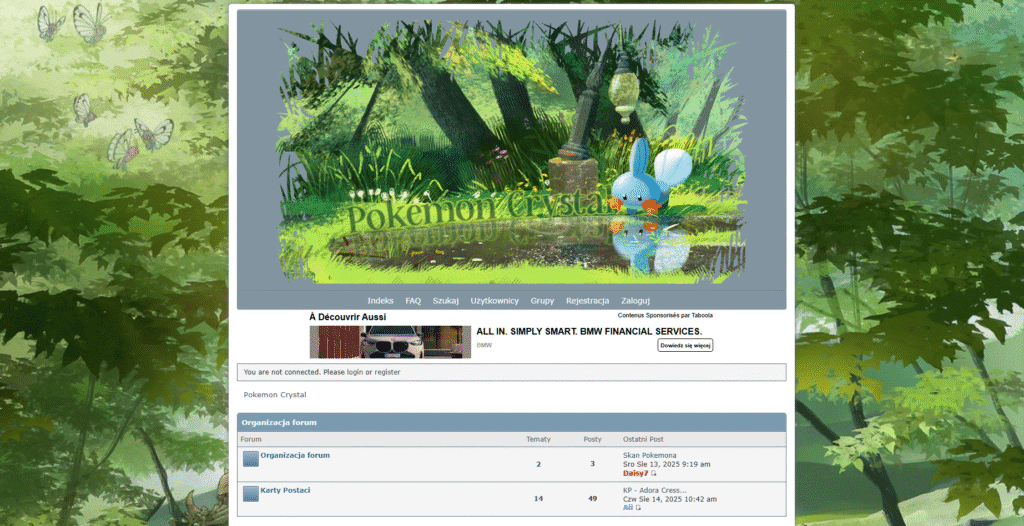Open the Organizacja forum status icon
Viewport: 1024px width, 526px height.
click(x=251, y=459)
